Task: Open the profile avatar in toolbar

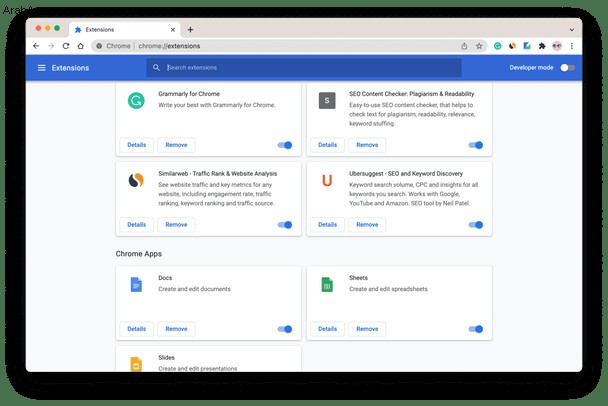Action: (x=557, y=46)
